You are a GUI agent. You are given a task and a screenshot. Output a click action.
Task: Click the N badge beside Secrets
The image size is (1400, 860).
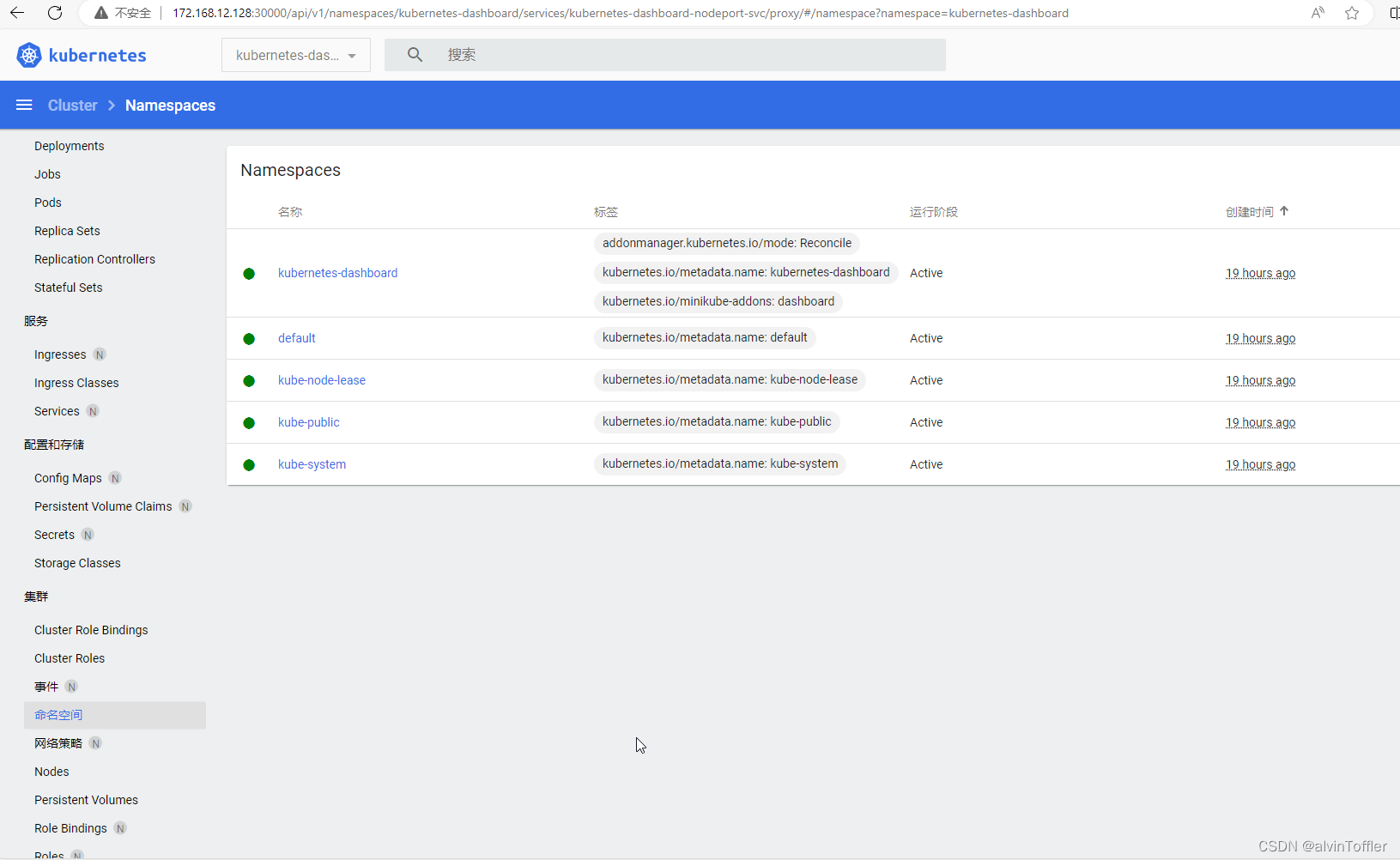(88, 535)
